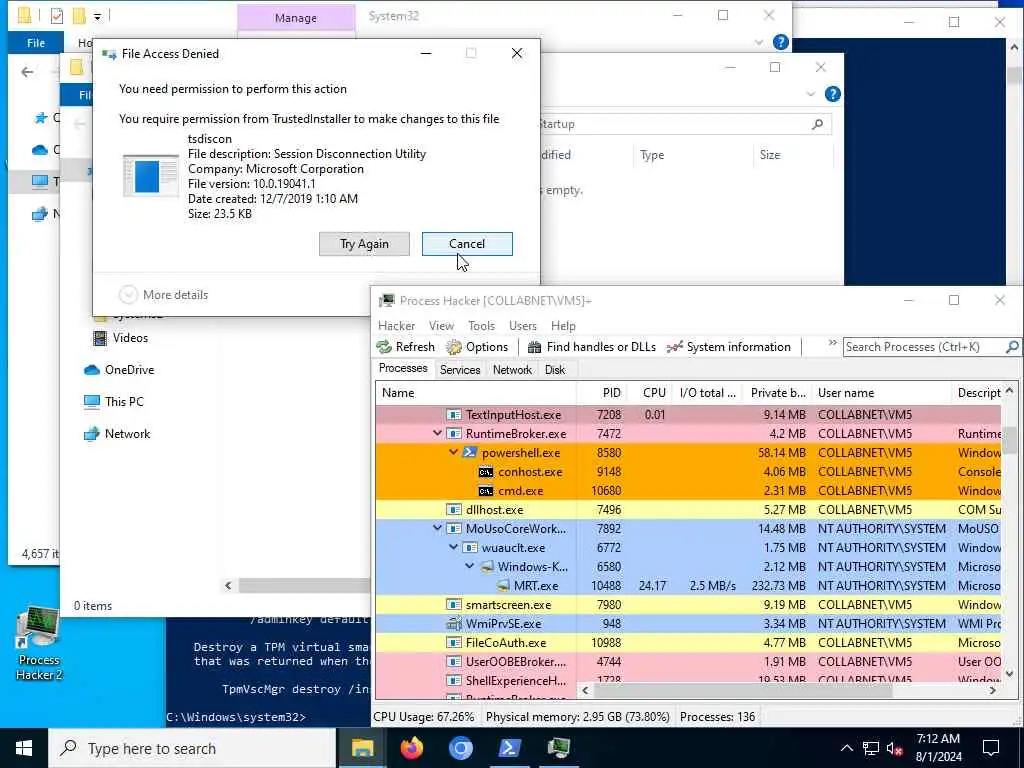Image resolution: width=1024 pixels, height=768 pixels.
Task: Collapse the powershell.exe process tree
Action: 453,453
